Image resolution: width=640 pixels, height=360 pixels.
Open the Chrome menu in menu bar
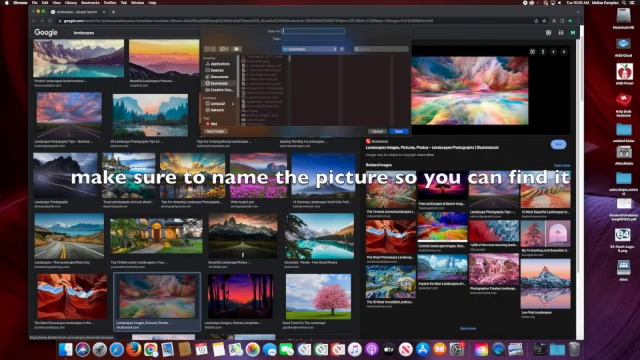pyautogui.click(x=20, y=2)
